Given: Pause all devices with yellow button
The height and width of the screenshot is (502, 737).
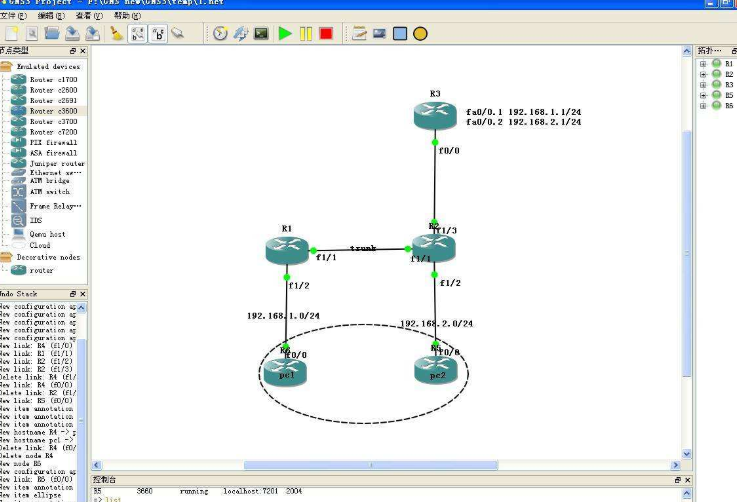Looking at the screenshot, I should [x=306, y=33].
